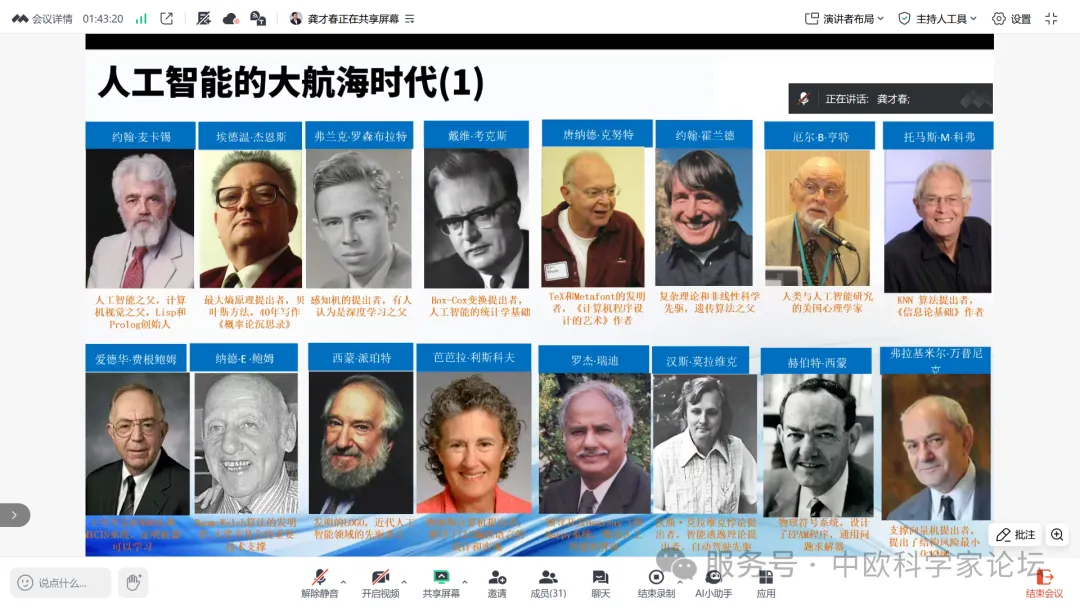Screen dimensions: 1080x608
Task: Expand the arrow next to 共享屏幕
Action: 463,581
